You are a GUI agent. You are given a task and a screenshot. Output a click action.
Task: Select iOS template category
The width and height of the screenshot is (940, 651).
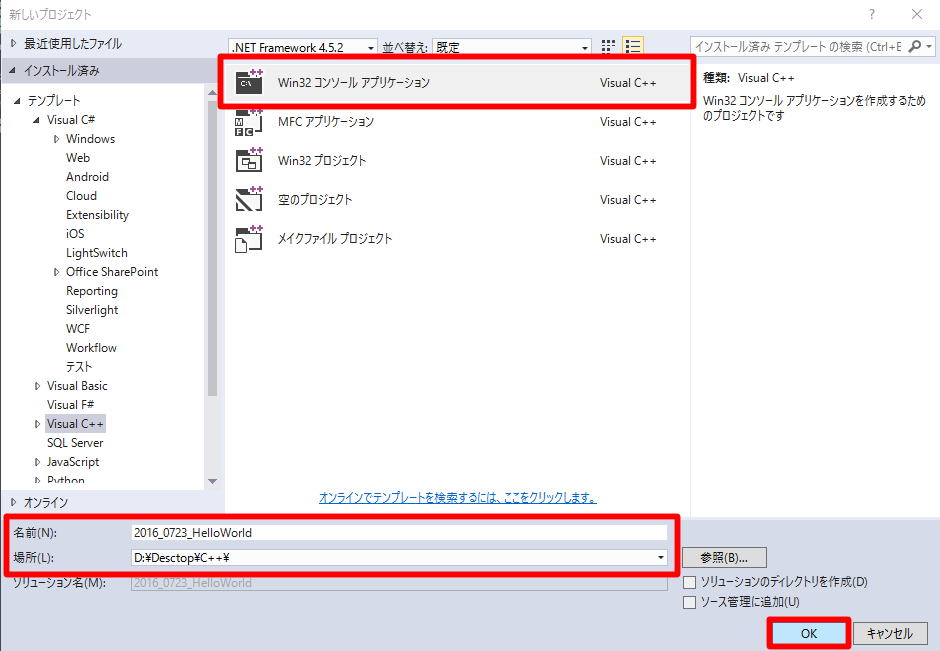coord(75,234)
